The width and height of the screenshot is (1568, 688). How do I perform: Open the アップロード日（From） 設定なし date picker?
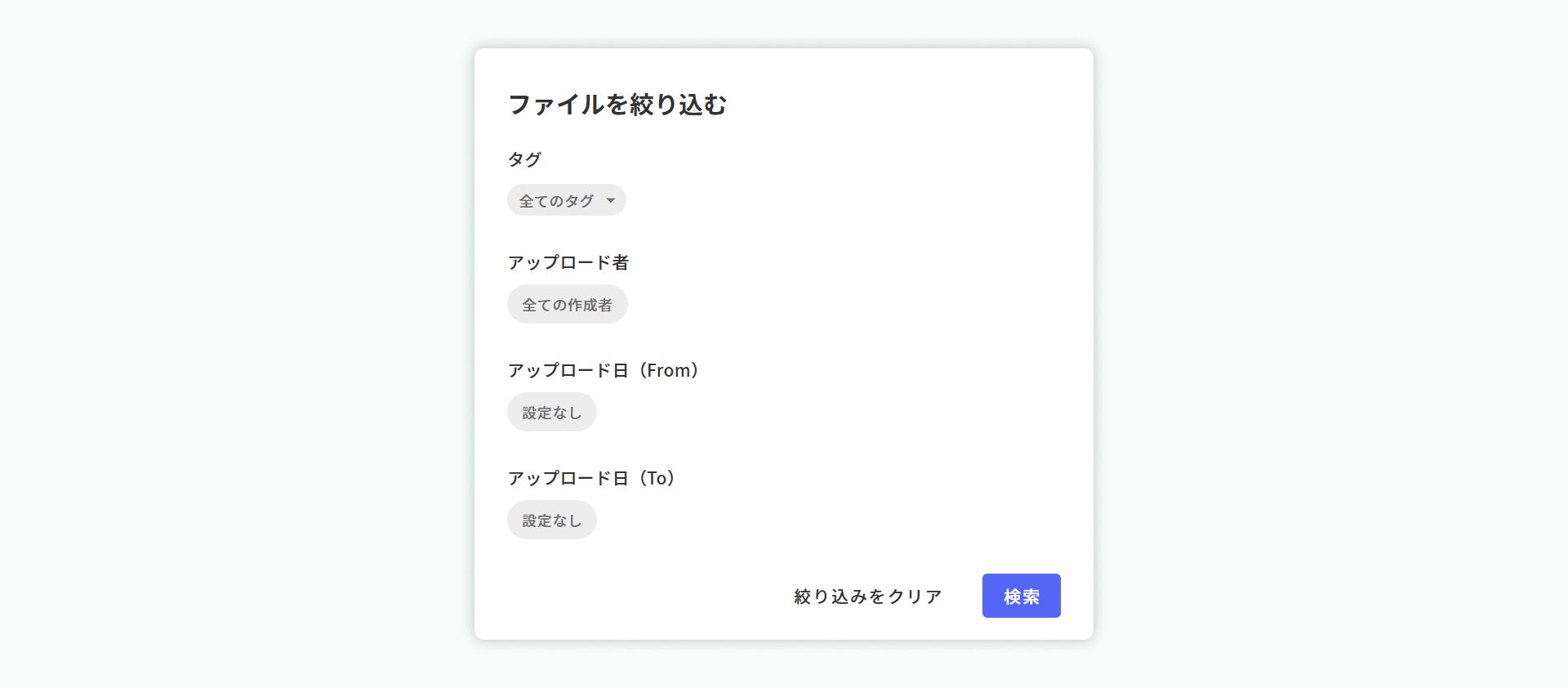(551, 413)
